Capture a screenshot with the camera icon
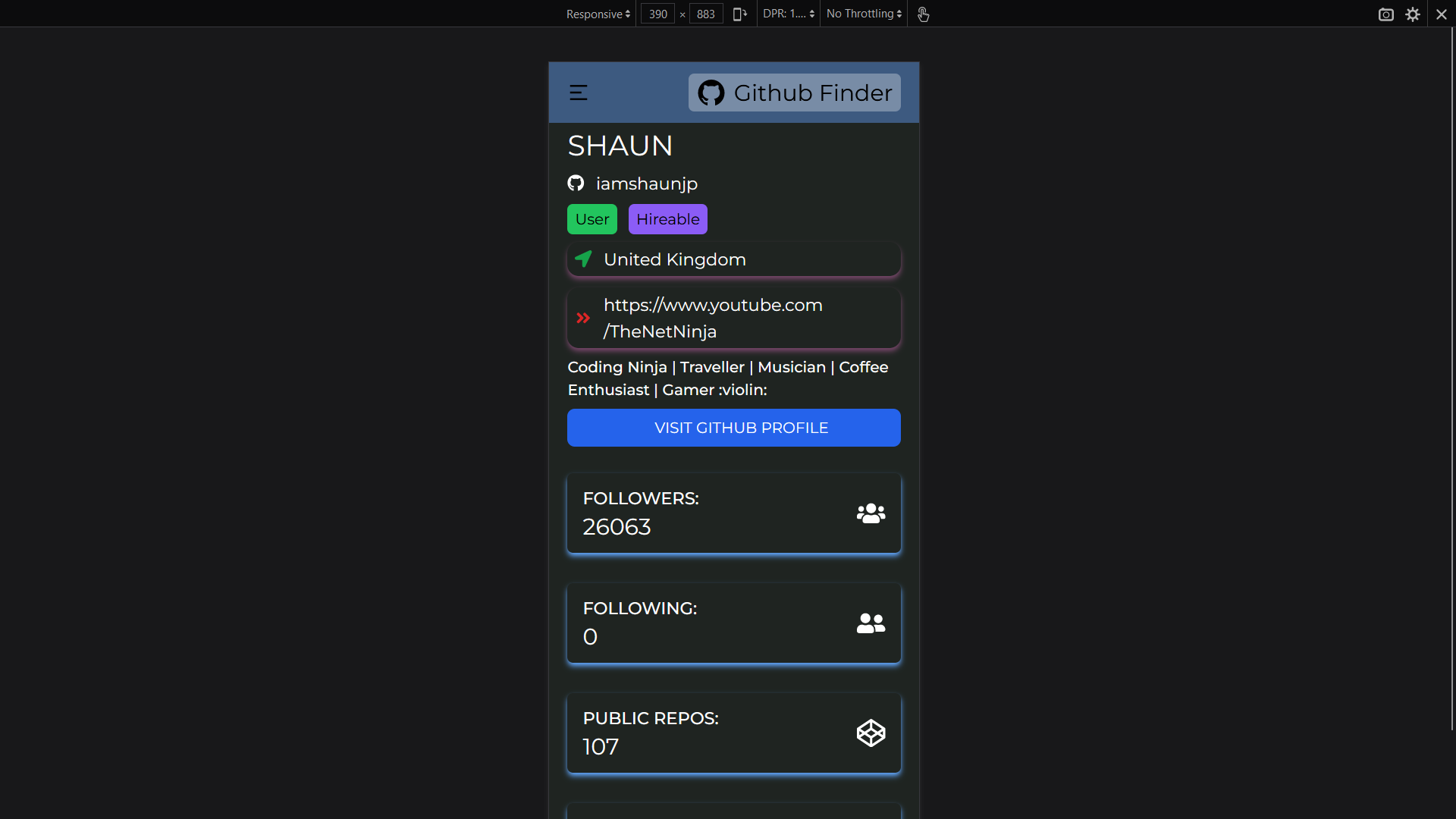Screen dimensions: 1456x819 click(1387, 14)
